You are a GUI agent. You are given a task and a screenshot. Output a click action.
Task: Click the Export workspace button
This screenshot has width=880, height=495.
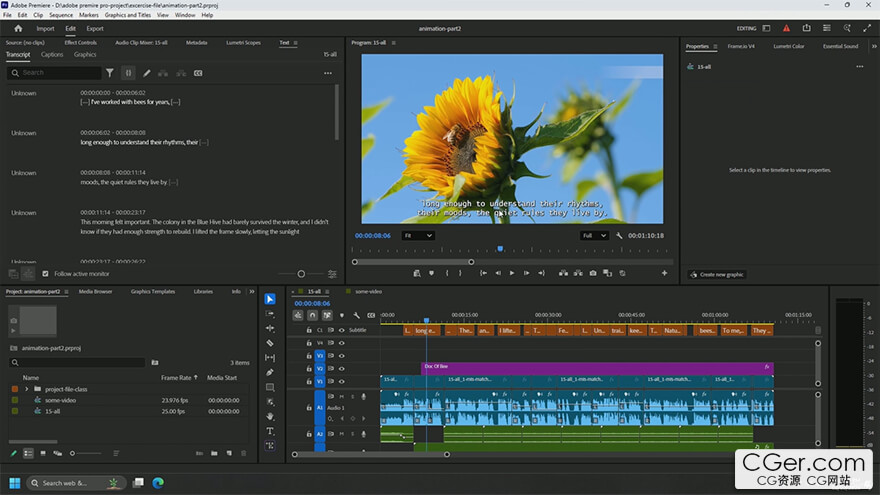[95, 29]
